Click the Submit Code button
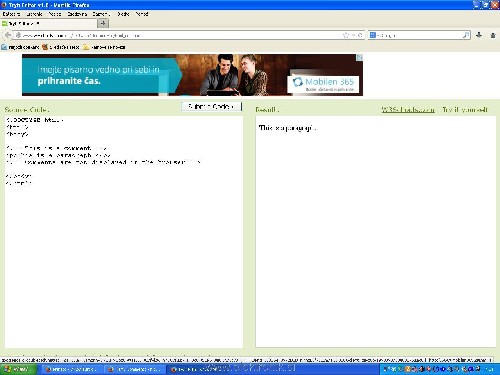 click(211, 107)
